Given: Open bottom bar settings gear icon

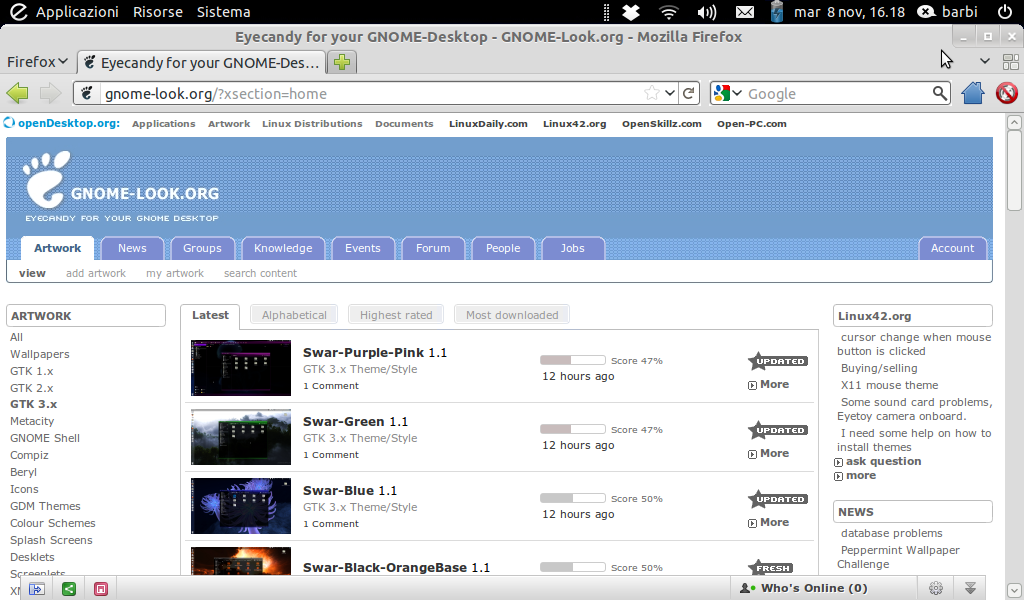Looking at the screenshot, I should (x=936, y=588).
